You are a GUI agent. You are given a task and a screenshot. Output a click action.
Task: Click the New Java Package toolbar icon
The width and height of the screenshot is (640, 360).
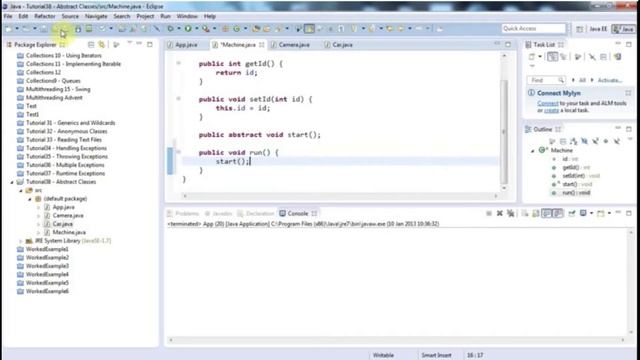pos(225,29)
